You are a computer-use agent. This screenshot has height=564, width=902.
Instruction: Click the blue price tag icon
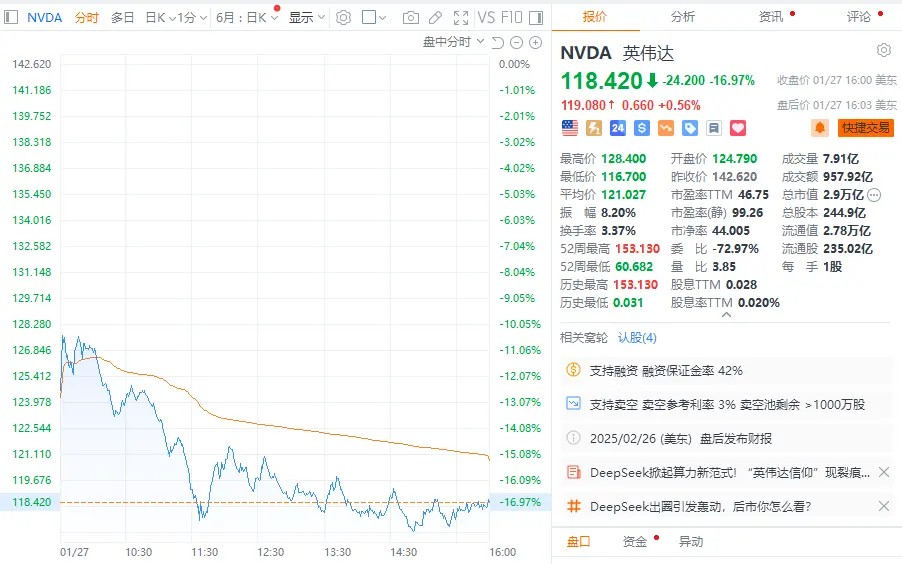[x=690, y=128]
